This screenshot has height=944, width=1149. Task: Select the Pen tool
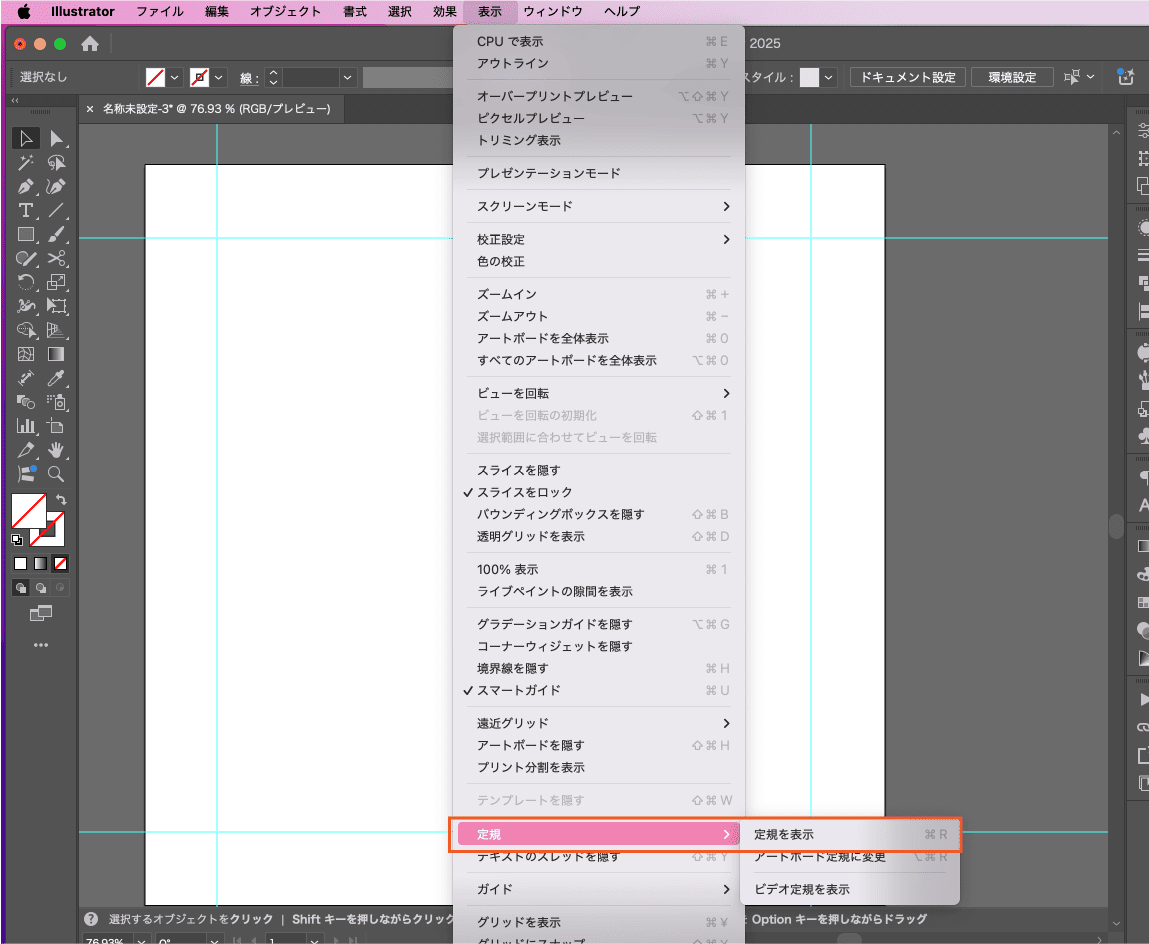pyautogui.click(x=26, y=187)
